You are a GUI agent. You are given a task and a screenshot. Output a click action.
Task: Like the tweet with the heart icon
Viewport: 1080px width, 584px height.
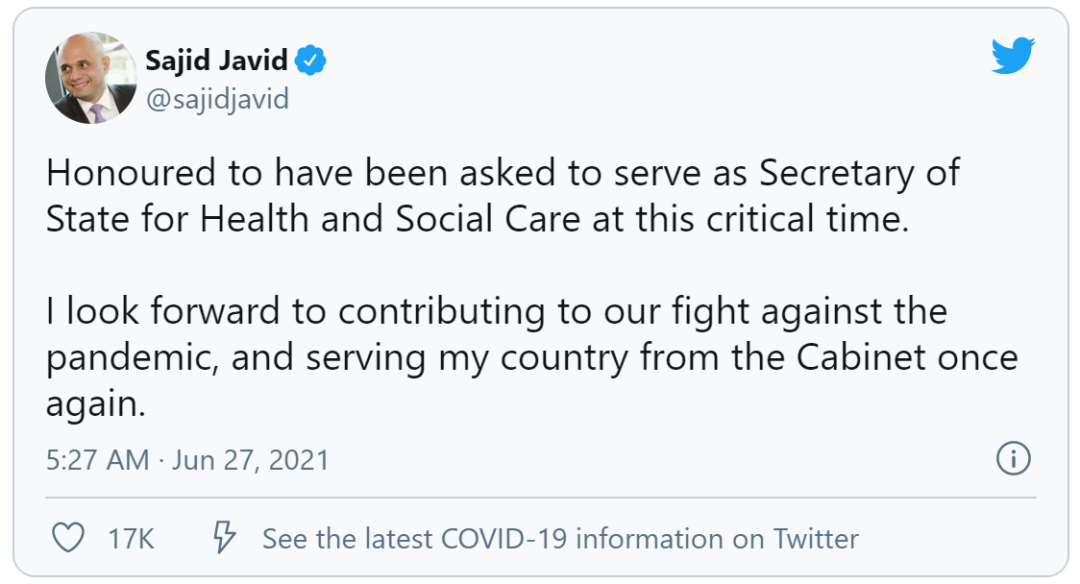(68, 539)
